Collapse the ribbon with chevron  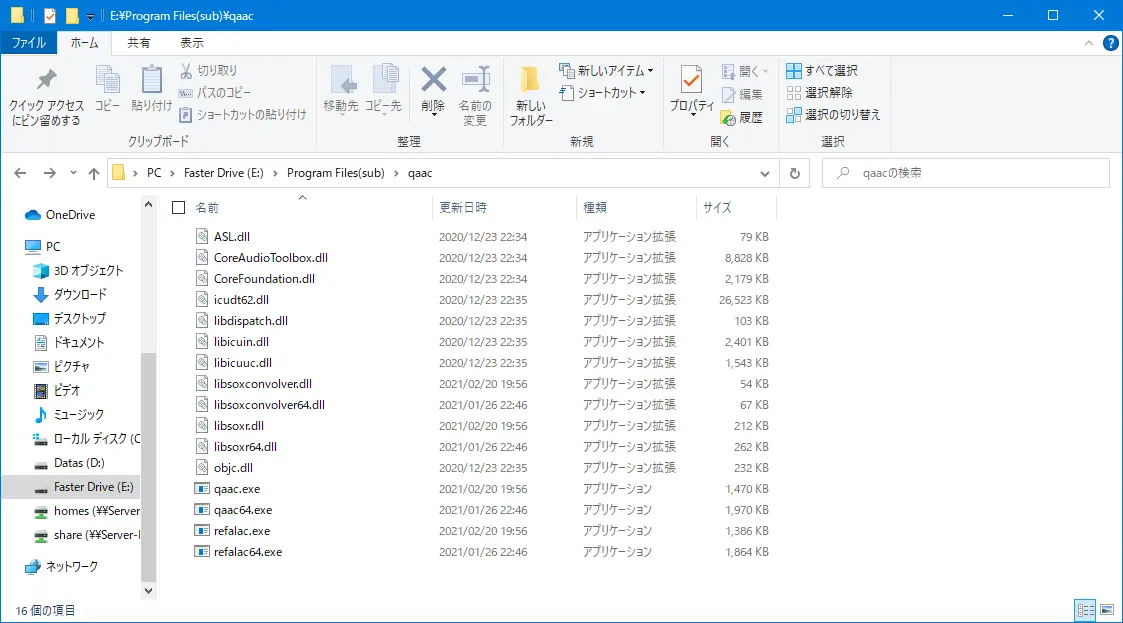1089,43
